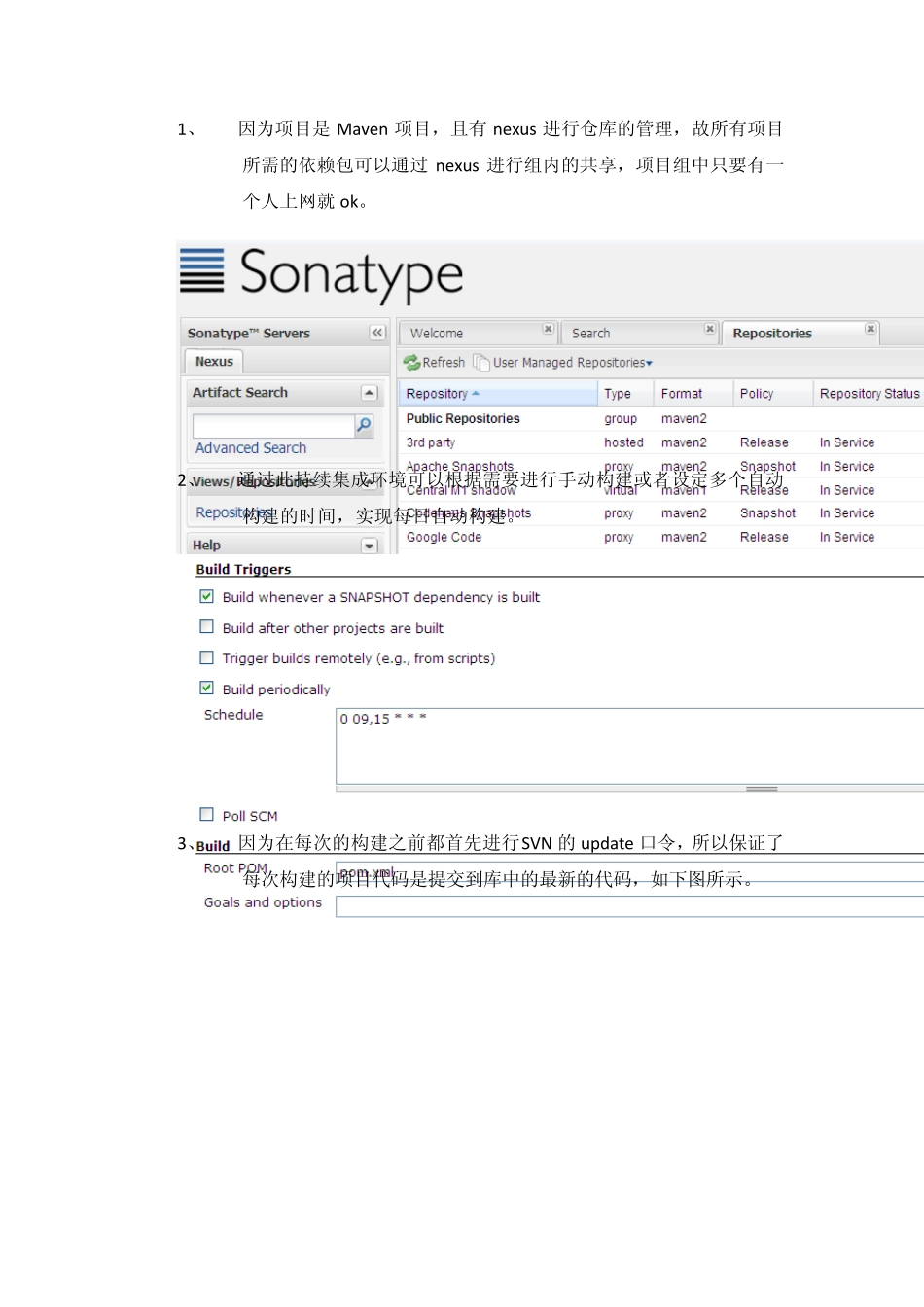Screen dimensions: 924x1307
Task: Select the 3rd party repository row
Action: (661, 442)
